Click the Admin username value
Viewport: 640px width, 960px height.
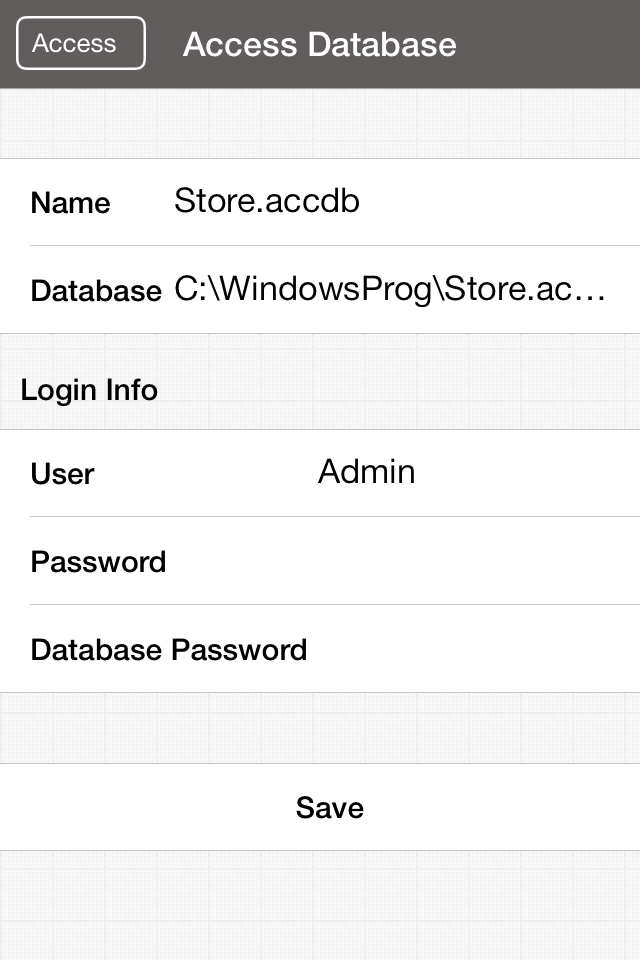tap(367, 472)
